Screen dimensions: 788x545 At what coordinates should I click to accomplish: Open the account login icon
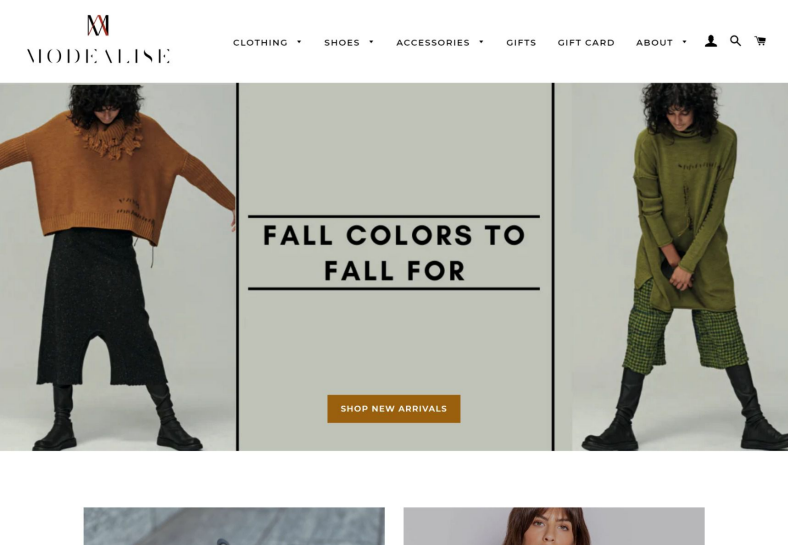tap(711, 41)
